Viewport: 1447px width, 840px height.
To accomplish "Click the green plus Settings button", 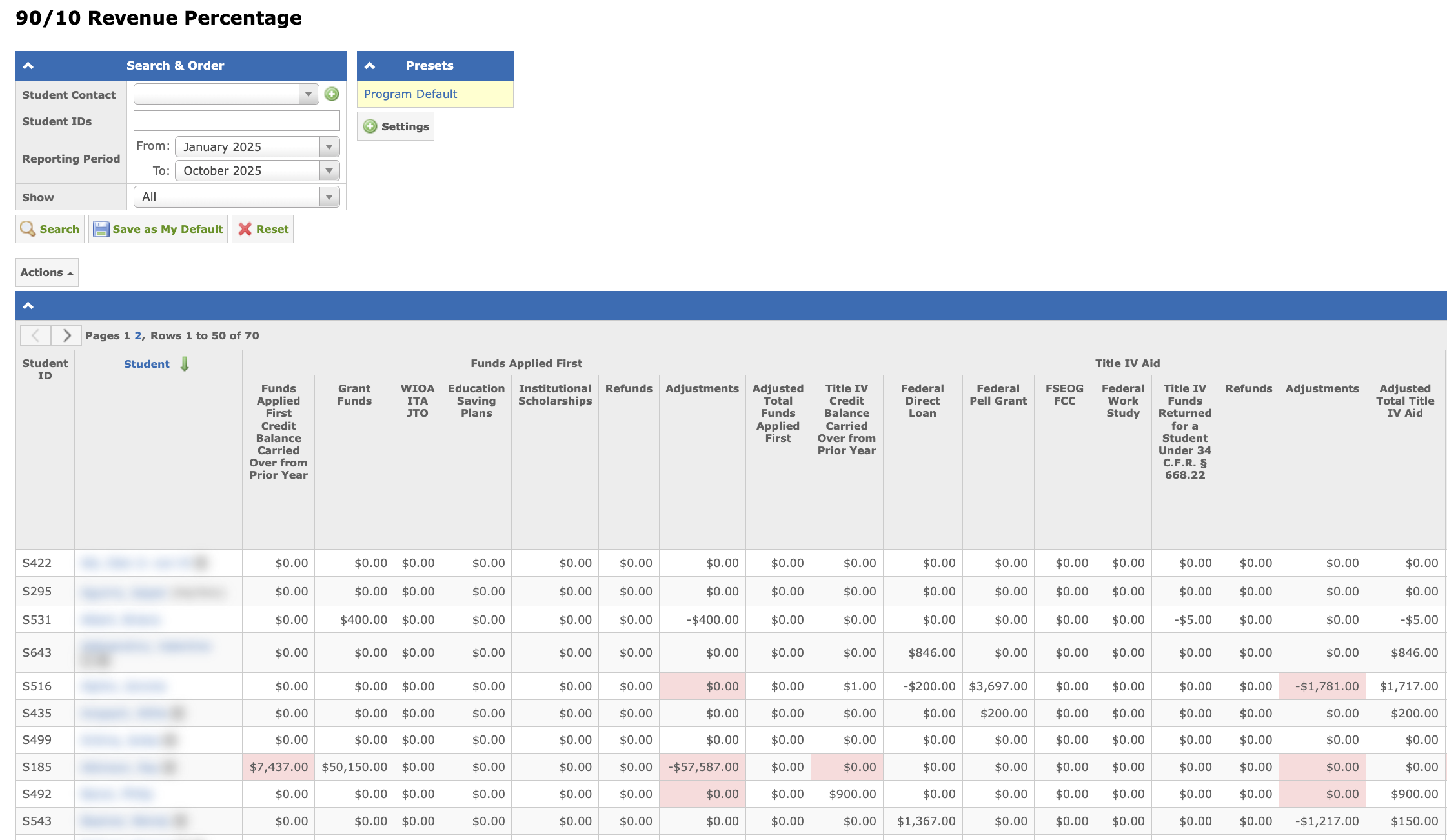I will click(396, 126).
